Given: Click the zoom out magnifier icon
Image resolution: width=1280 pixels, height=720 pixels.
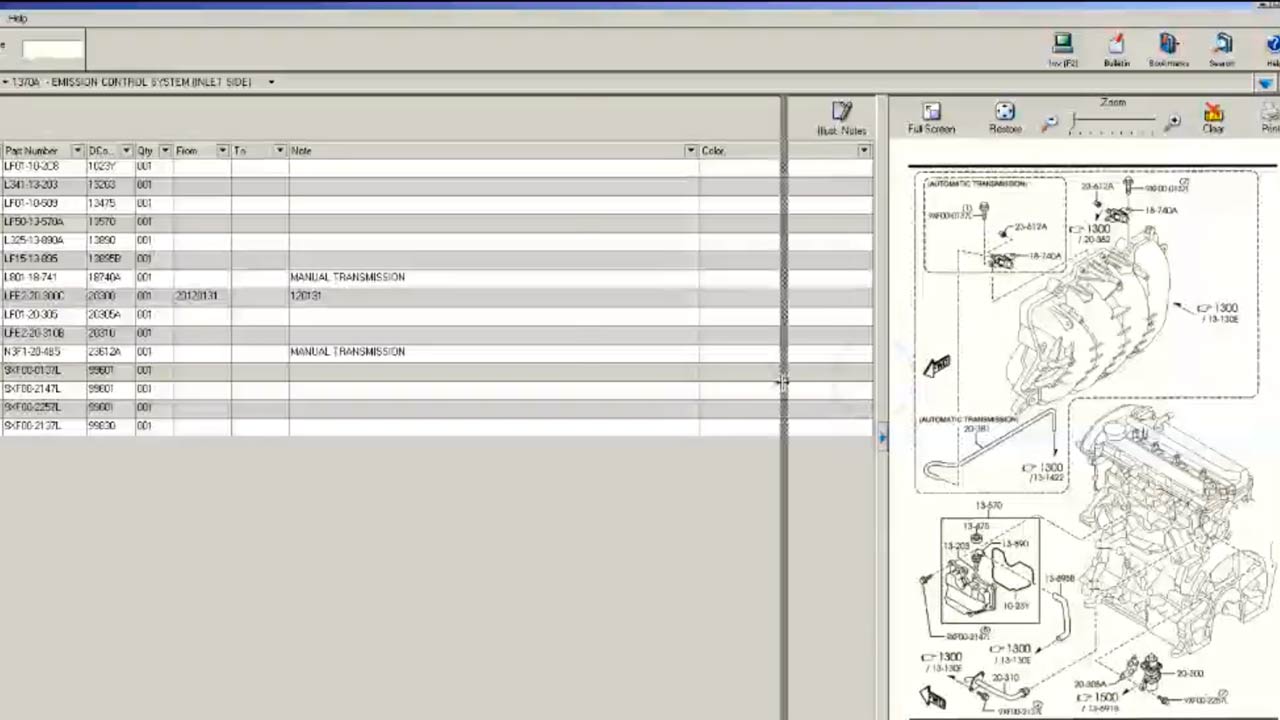Looking at the screenshot, I should pyautogui.click(x=1049, y=122).
